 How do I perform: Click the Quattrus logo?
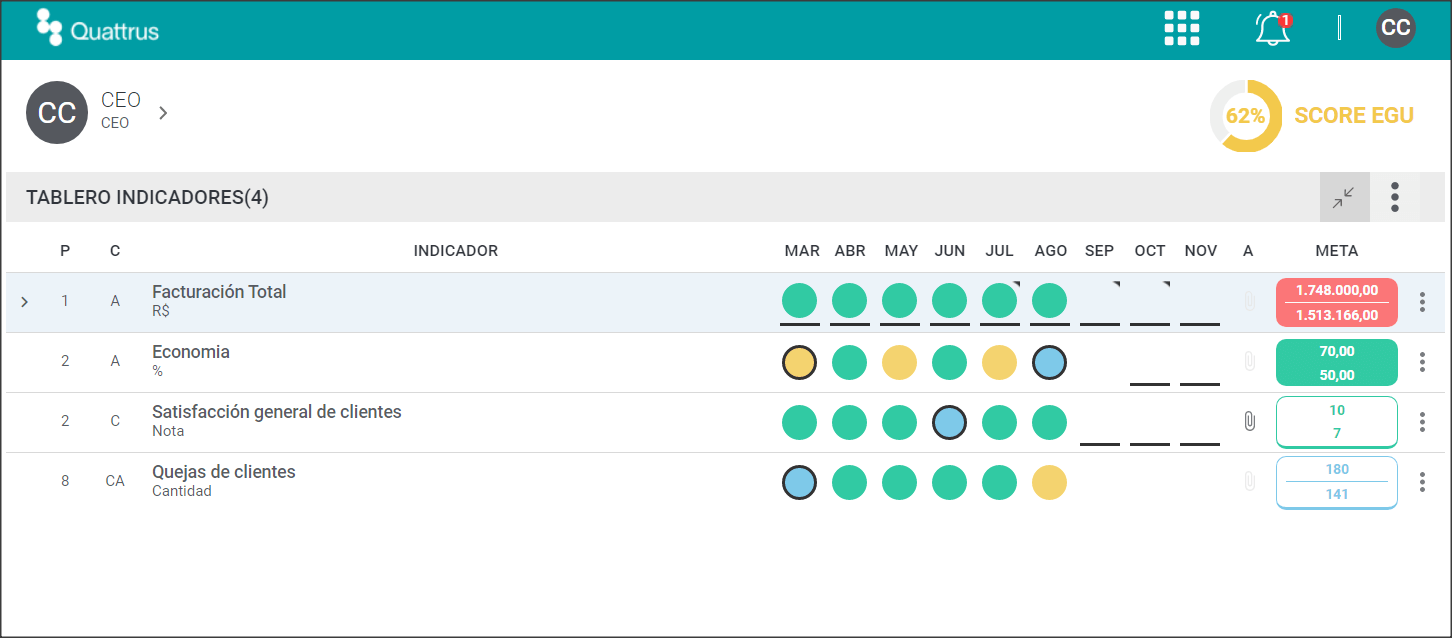(x=98, y=28)
